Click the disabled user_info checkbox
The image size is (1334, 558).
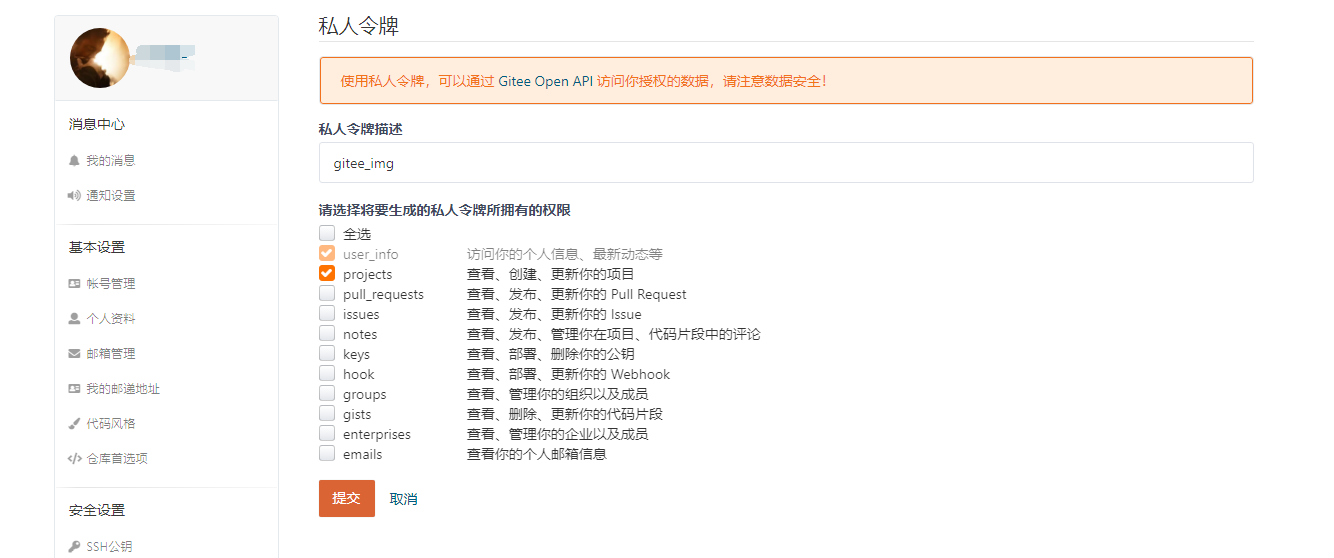click(327, 253)
